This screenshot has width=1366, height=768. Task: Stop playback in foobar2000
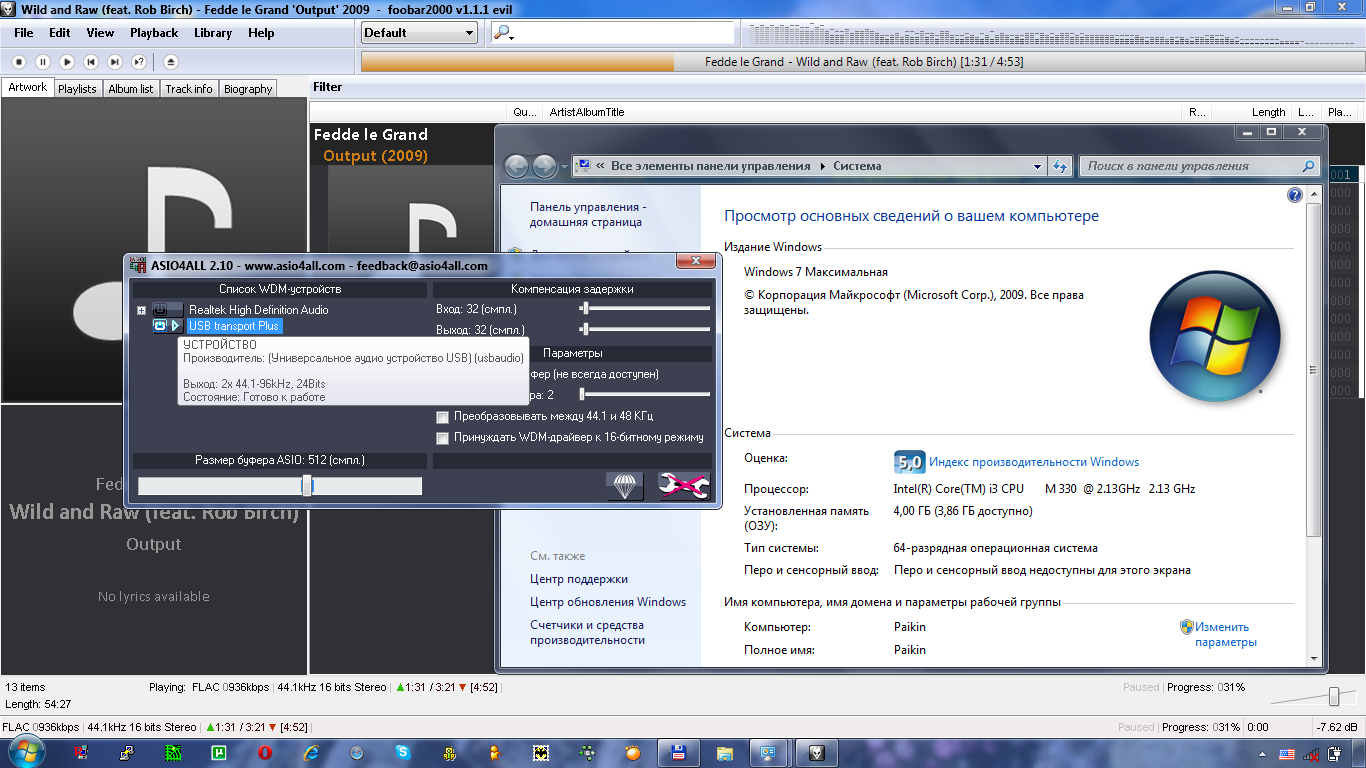click(x=19, y=62)
